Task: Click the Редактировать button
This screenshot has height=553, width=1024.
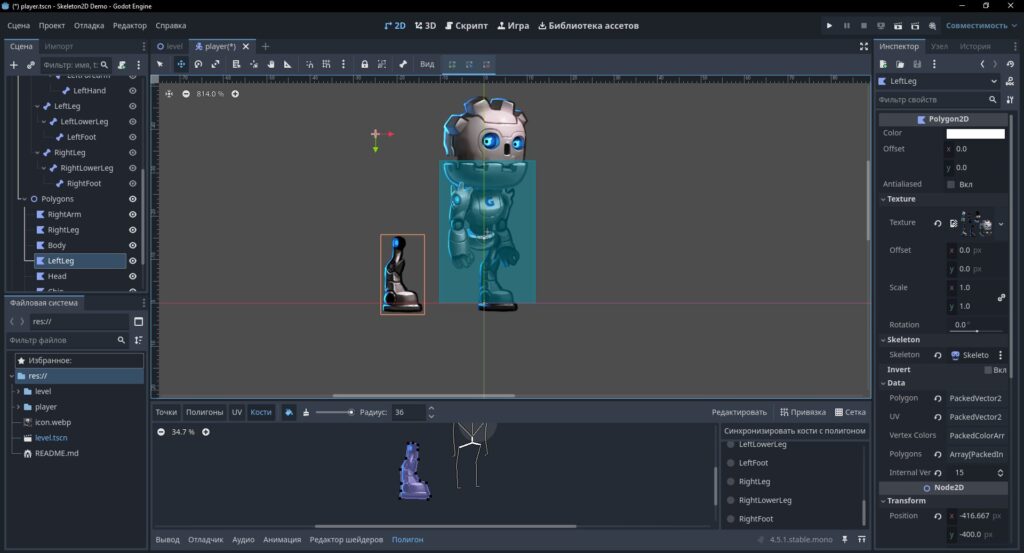Action: (x=739, y=412)
